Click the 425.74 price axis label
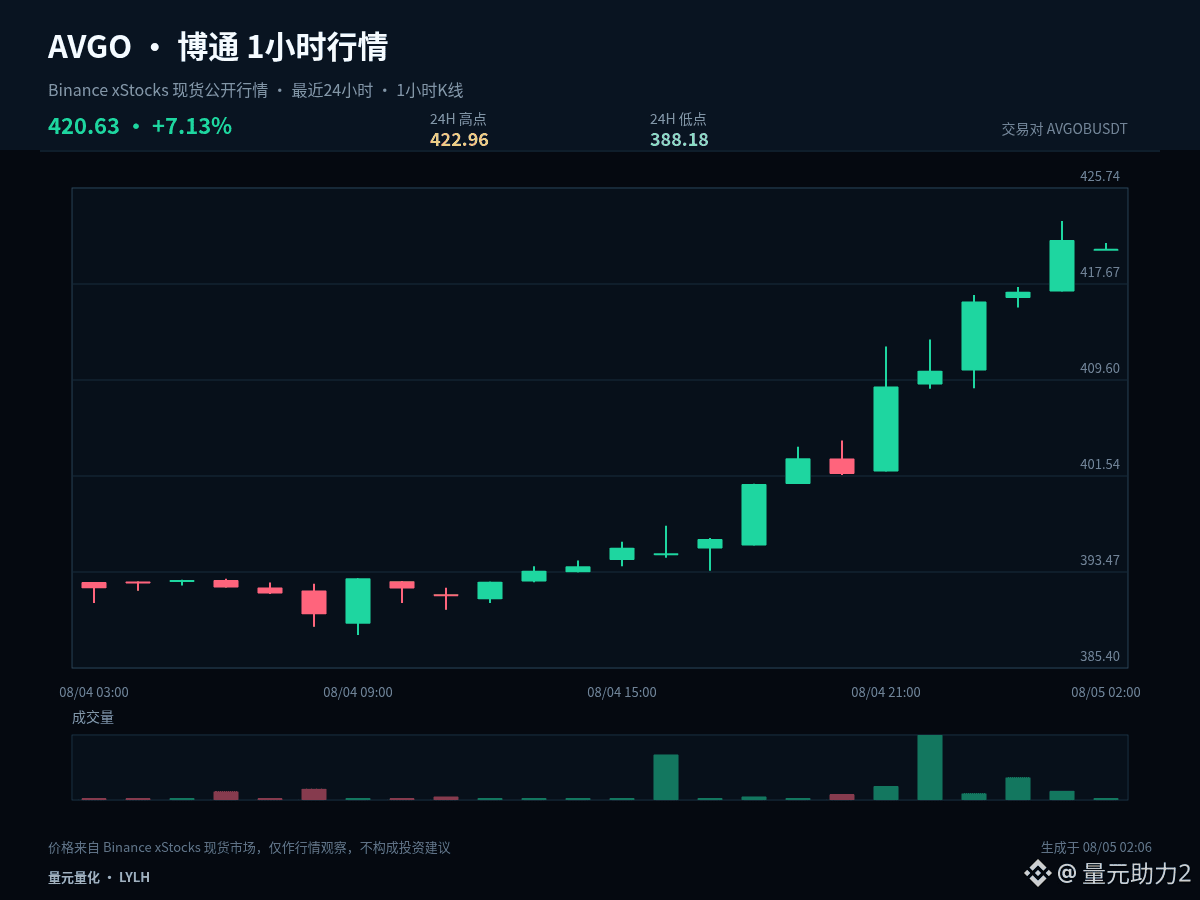The width and height of the screenshot is (1200, 900). (1100, 176)
